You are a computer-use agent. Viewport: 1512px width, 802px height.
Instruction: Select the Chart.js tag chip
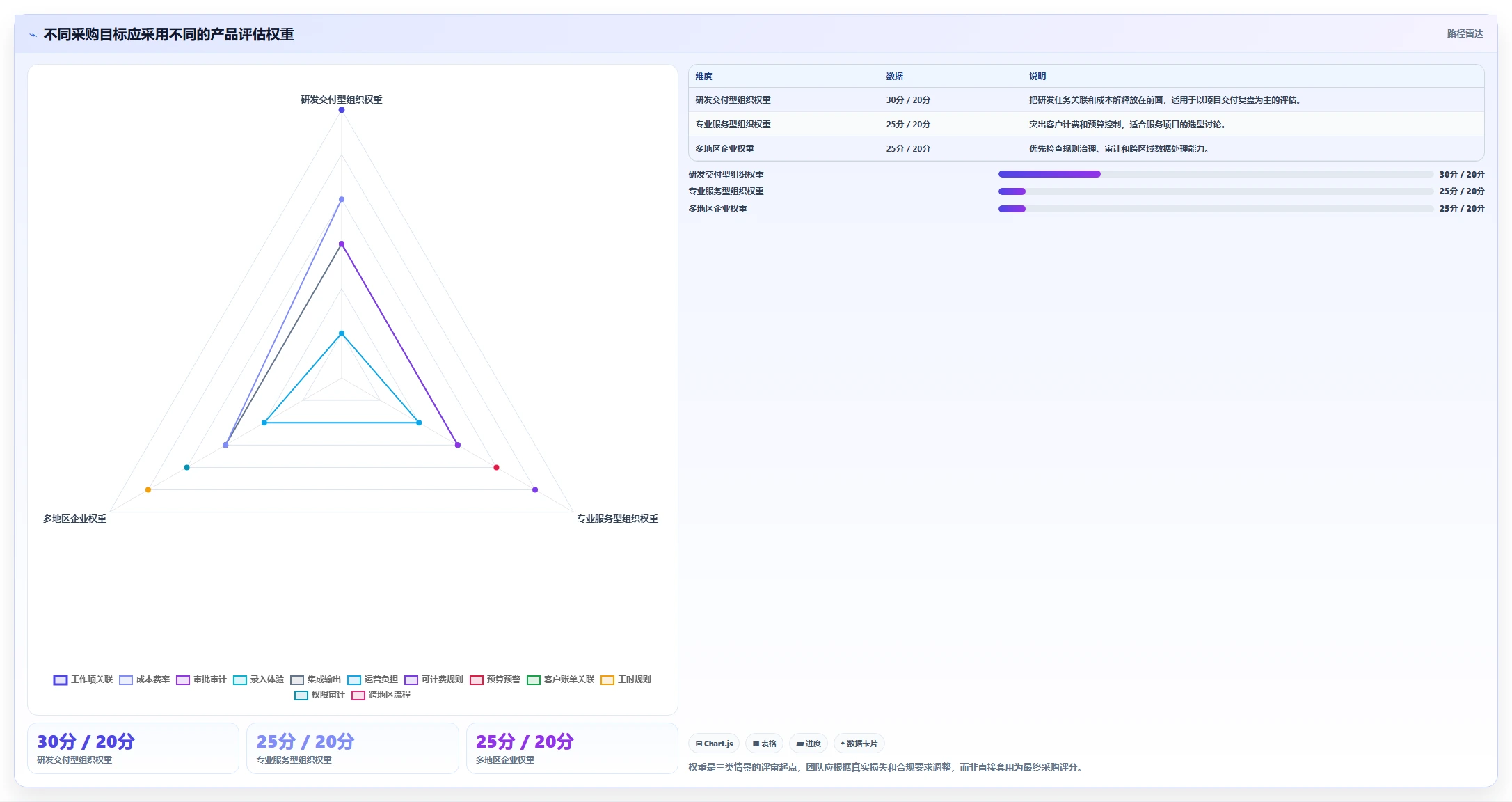point(714,744)
